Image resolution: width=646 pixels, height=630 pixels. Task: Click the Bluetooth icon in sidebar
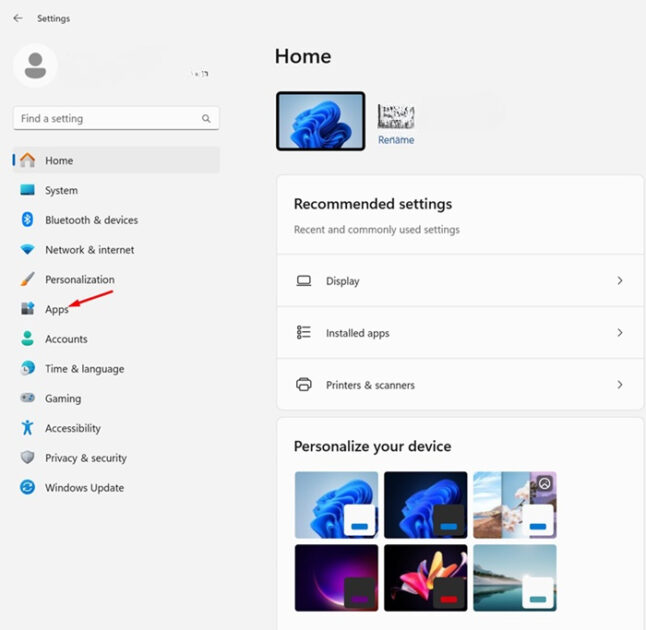[x=28, y=220]
